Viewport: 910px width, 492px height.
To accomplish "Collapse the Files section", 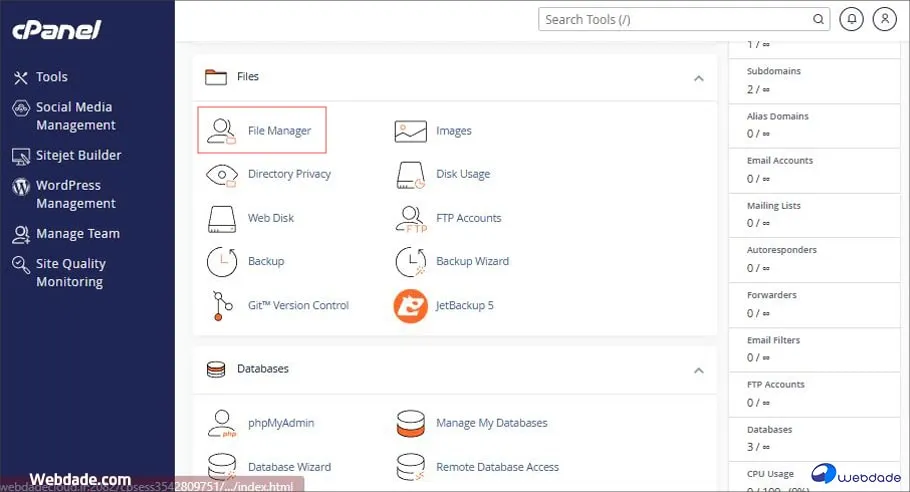I will 698,78.
